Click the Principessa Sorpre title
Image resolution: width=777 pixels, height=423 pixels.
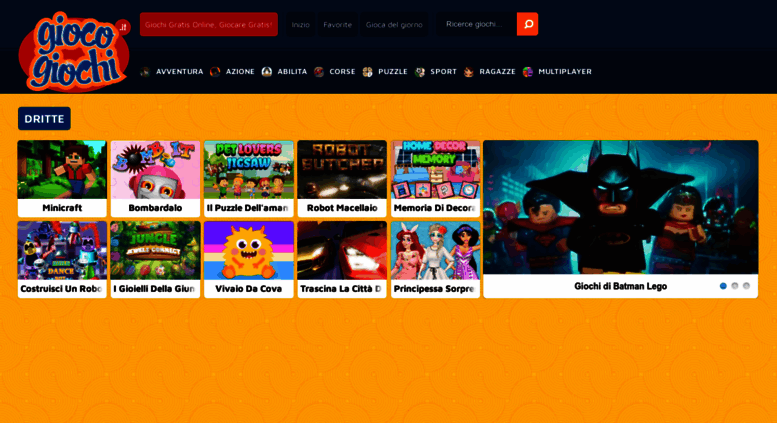click(434, 289)
